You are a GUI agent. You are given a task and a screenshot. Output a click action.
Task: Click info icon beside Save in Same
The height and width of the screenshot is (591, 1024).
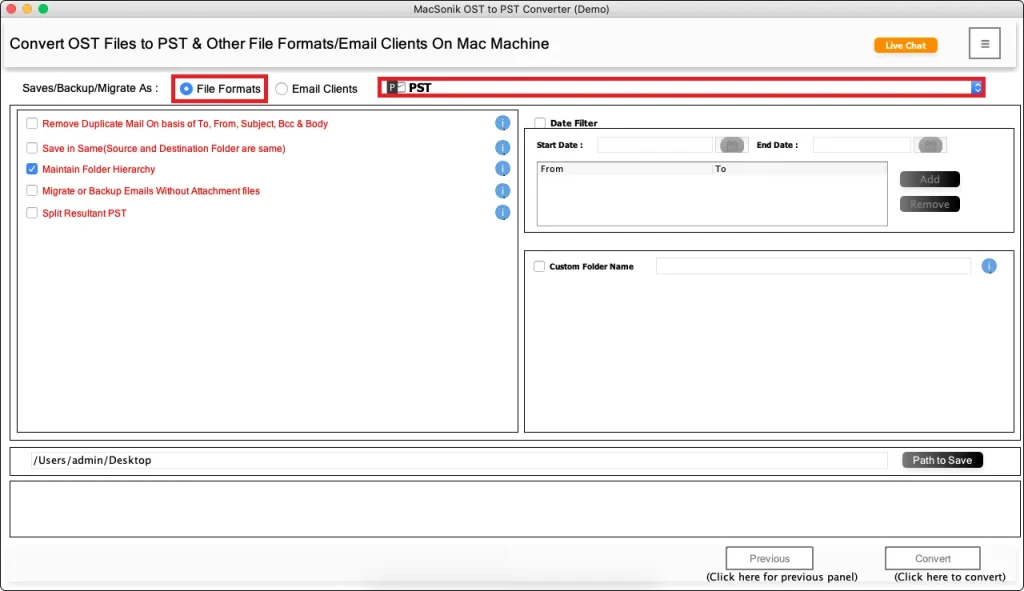(x=503, y=148)
